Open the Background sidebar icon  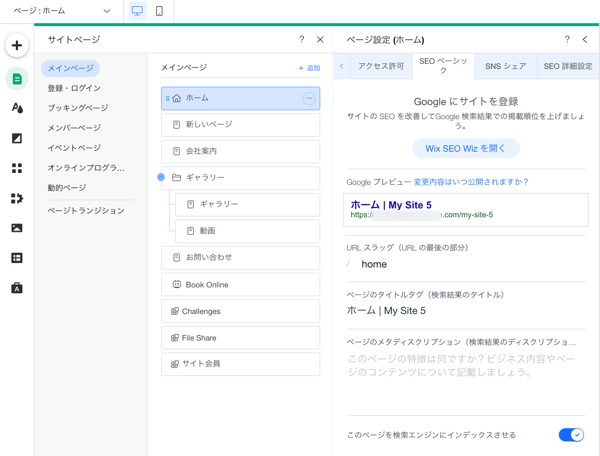tap(16, 138)
